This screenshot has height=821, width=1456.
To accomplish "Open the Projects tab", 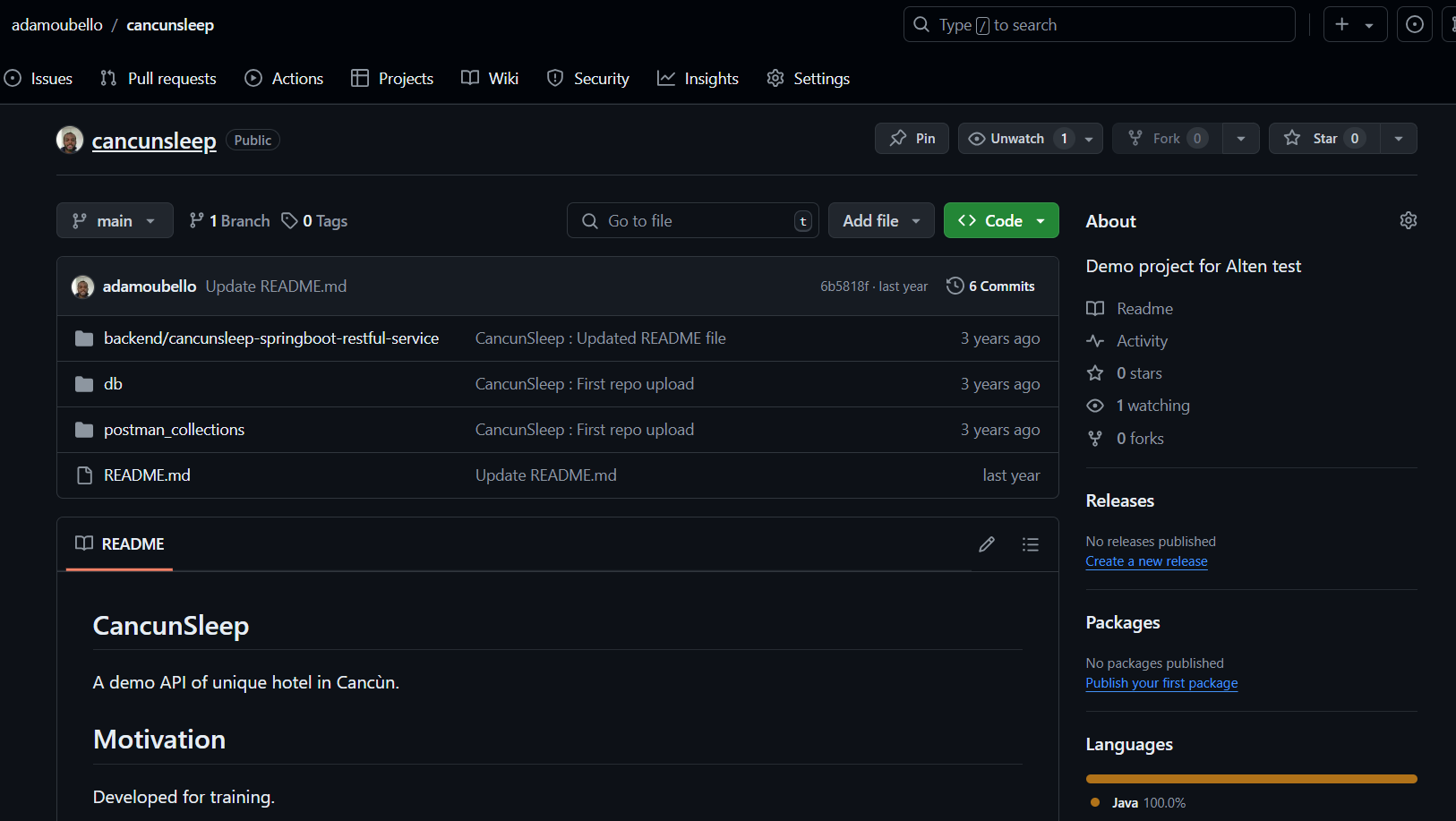I will pyautogui.click(x=392, y=79).
